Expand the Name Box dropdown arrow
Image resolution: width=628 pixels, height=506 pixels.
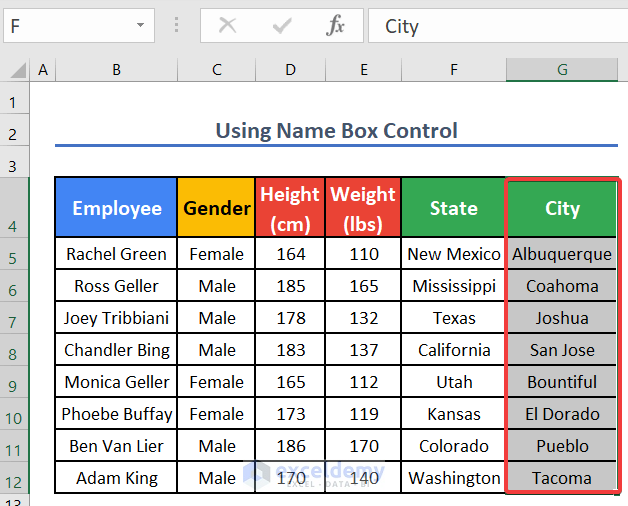pos(140,25)
